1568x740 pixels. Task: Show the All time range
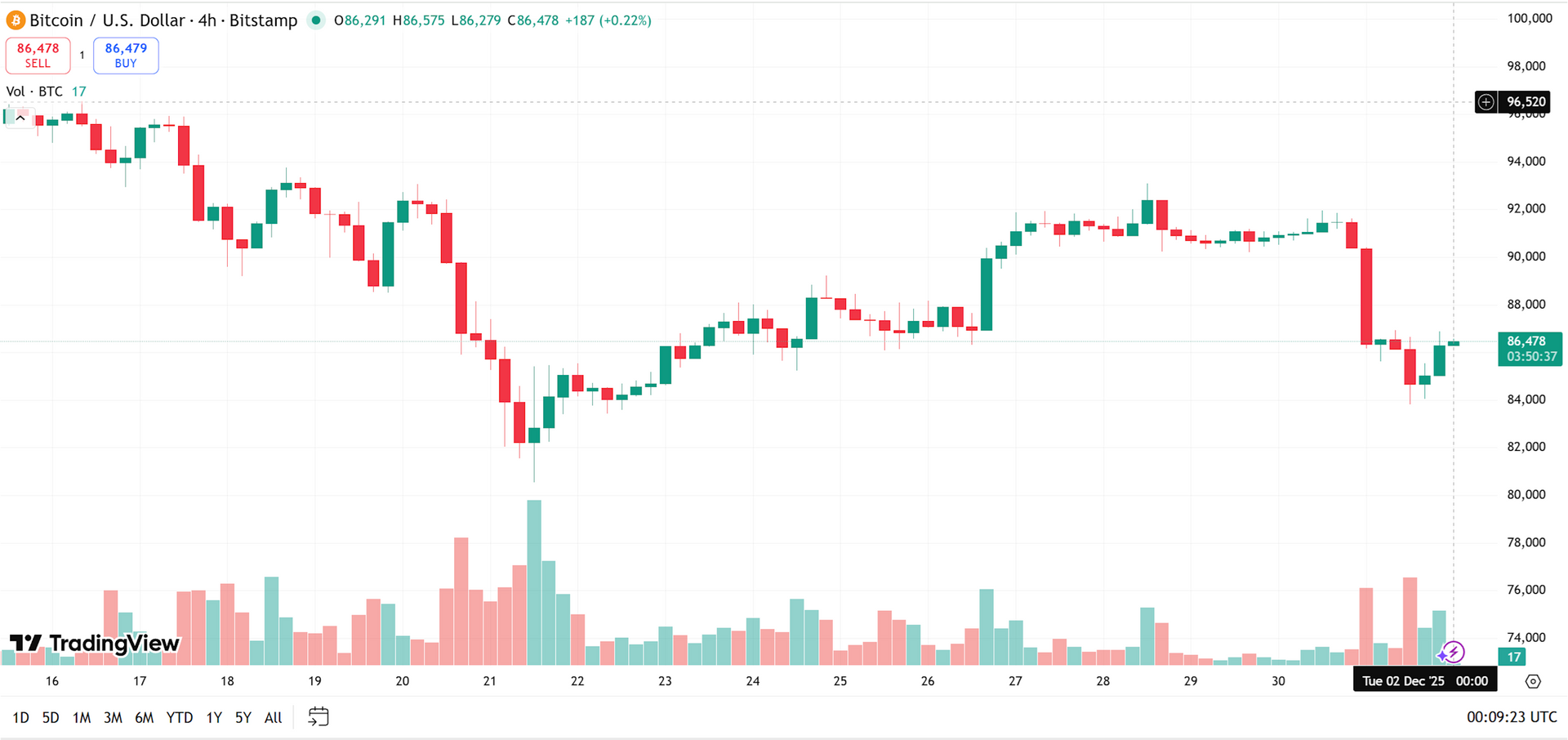coord(273,717)
